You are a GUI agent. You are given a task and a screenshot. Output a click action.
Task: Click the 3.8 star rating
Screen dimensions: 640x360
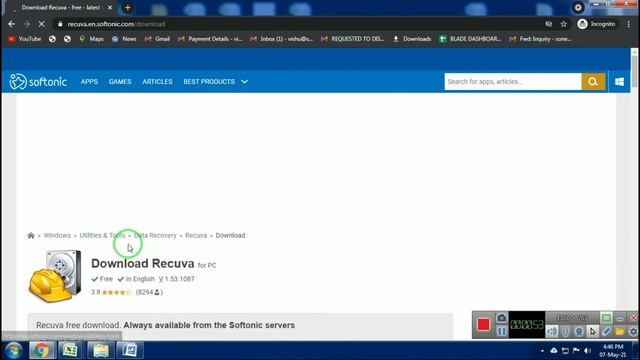(x=111, y=292)
